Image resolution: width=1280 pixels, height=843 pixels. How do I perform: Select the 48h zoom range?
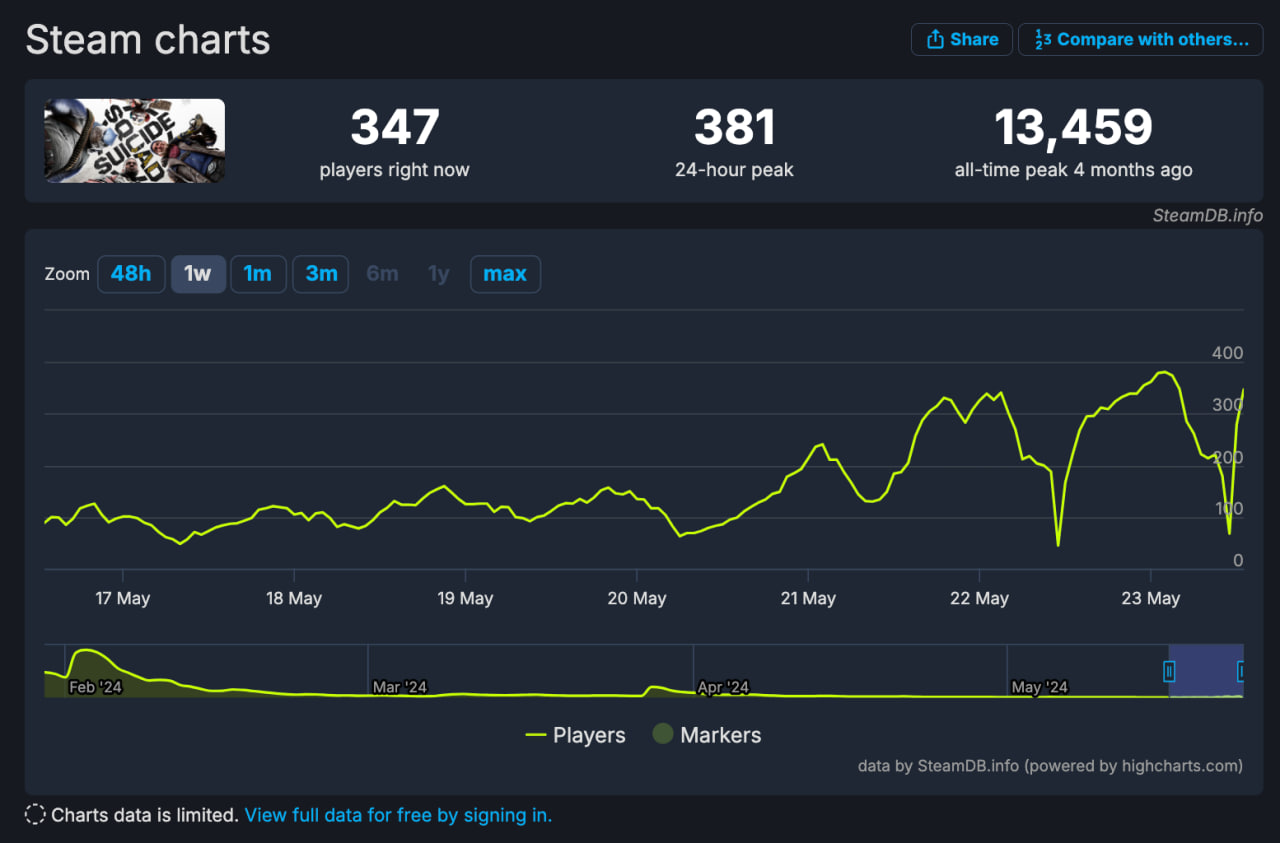click(131, 274)
